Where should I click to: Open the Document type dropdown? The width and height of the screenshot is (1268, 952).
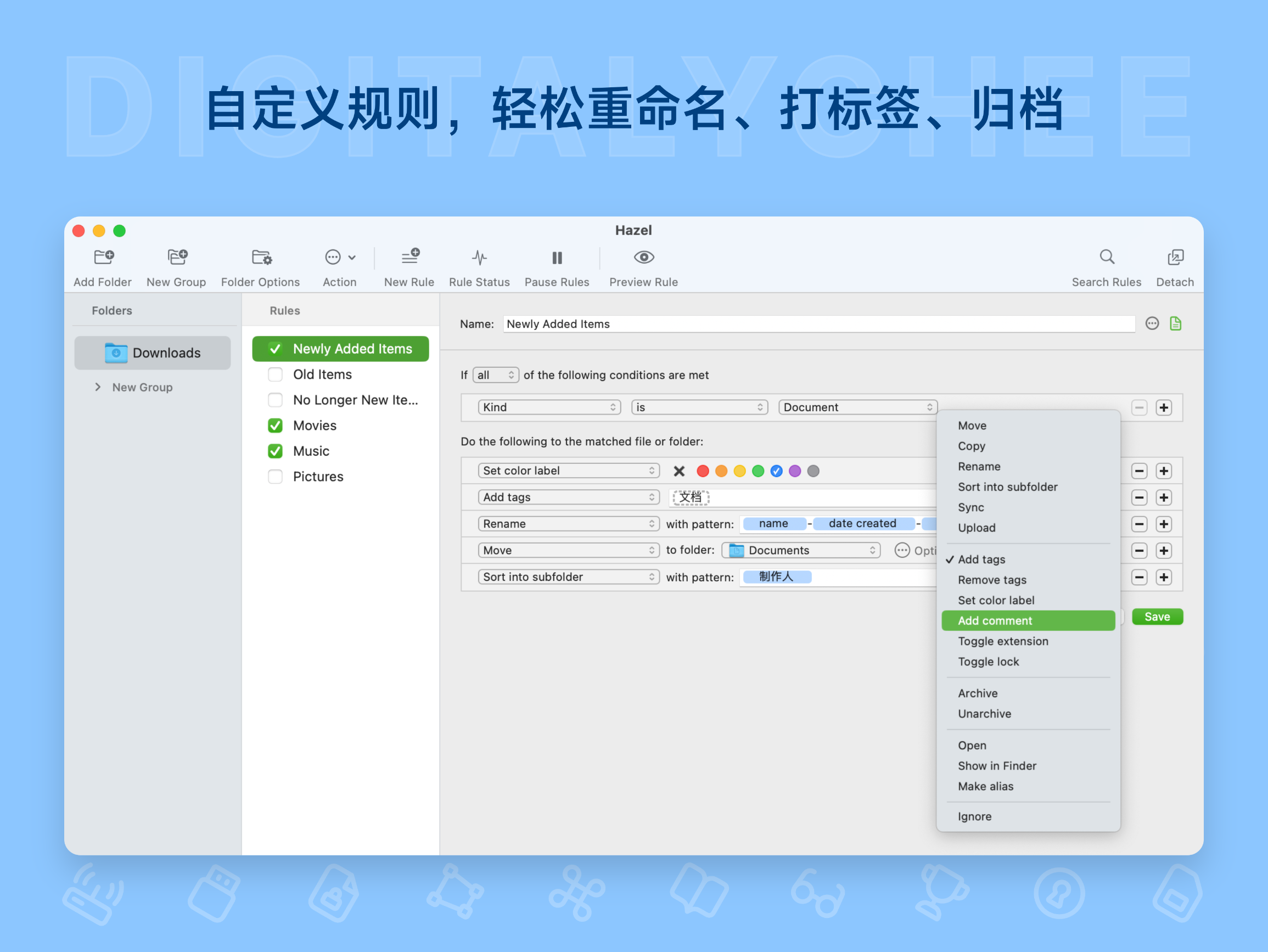click(x=857, y=407)
